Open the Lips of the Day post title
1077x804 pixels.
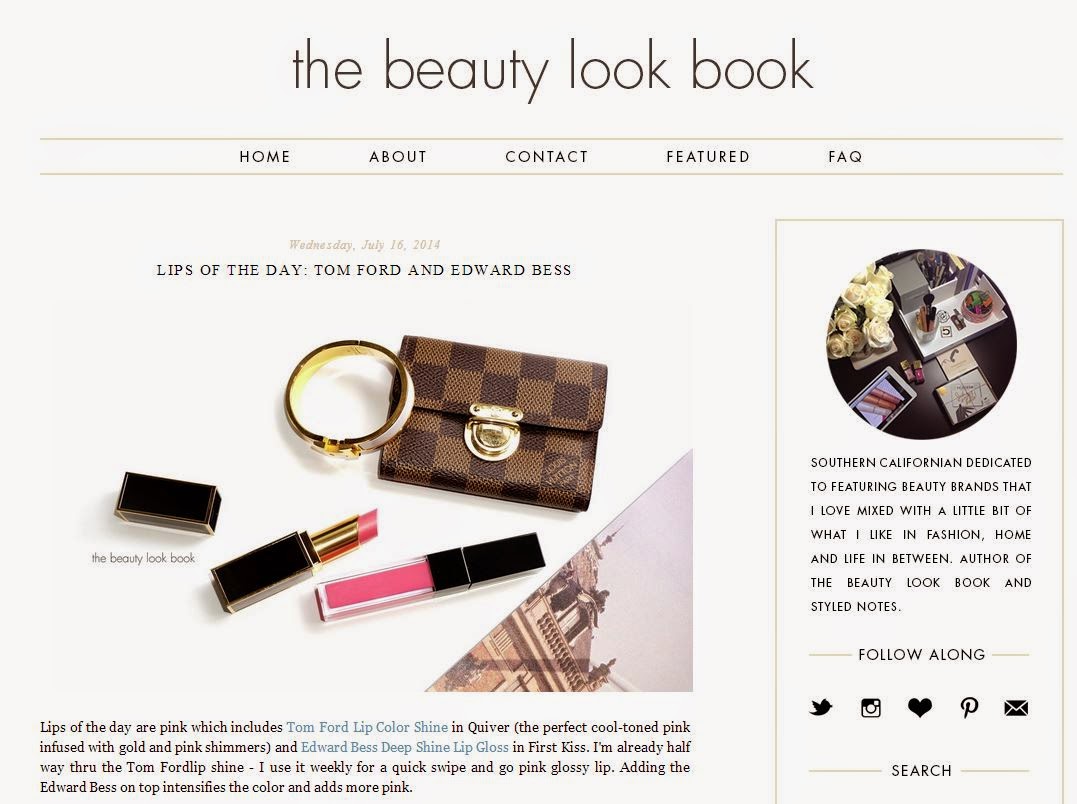pos(364,270)
